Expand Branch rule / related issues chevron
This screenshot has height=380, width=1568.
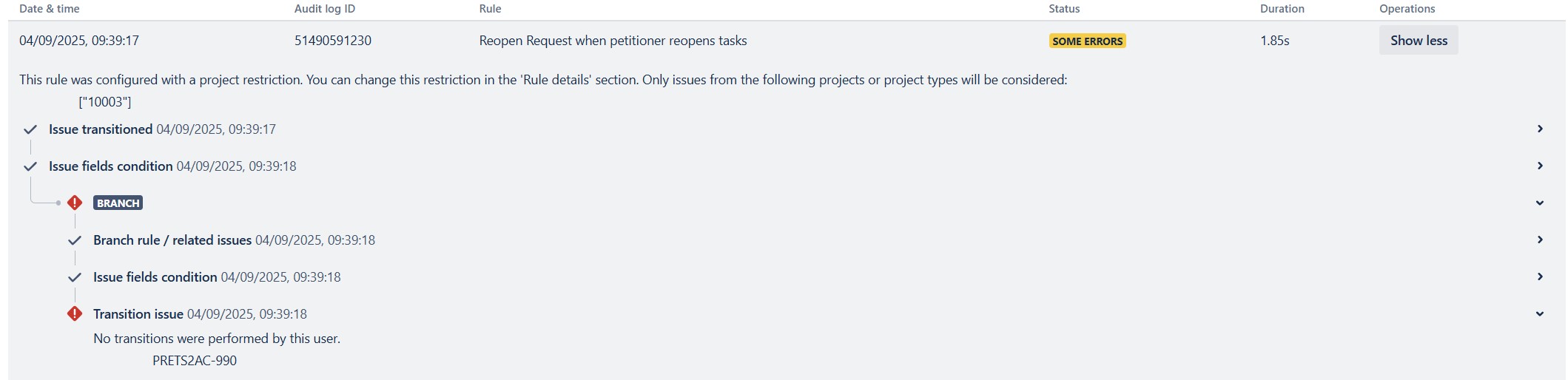coord(1540,240)
